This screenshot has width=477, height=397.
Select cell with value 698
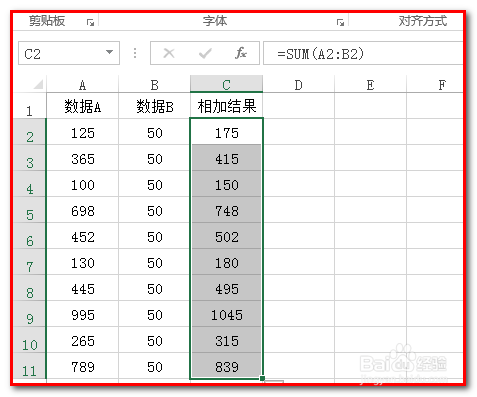click(82, 210)
